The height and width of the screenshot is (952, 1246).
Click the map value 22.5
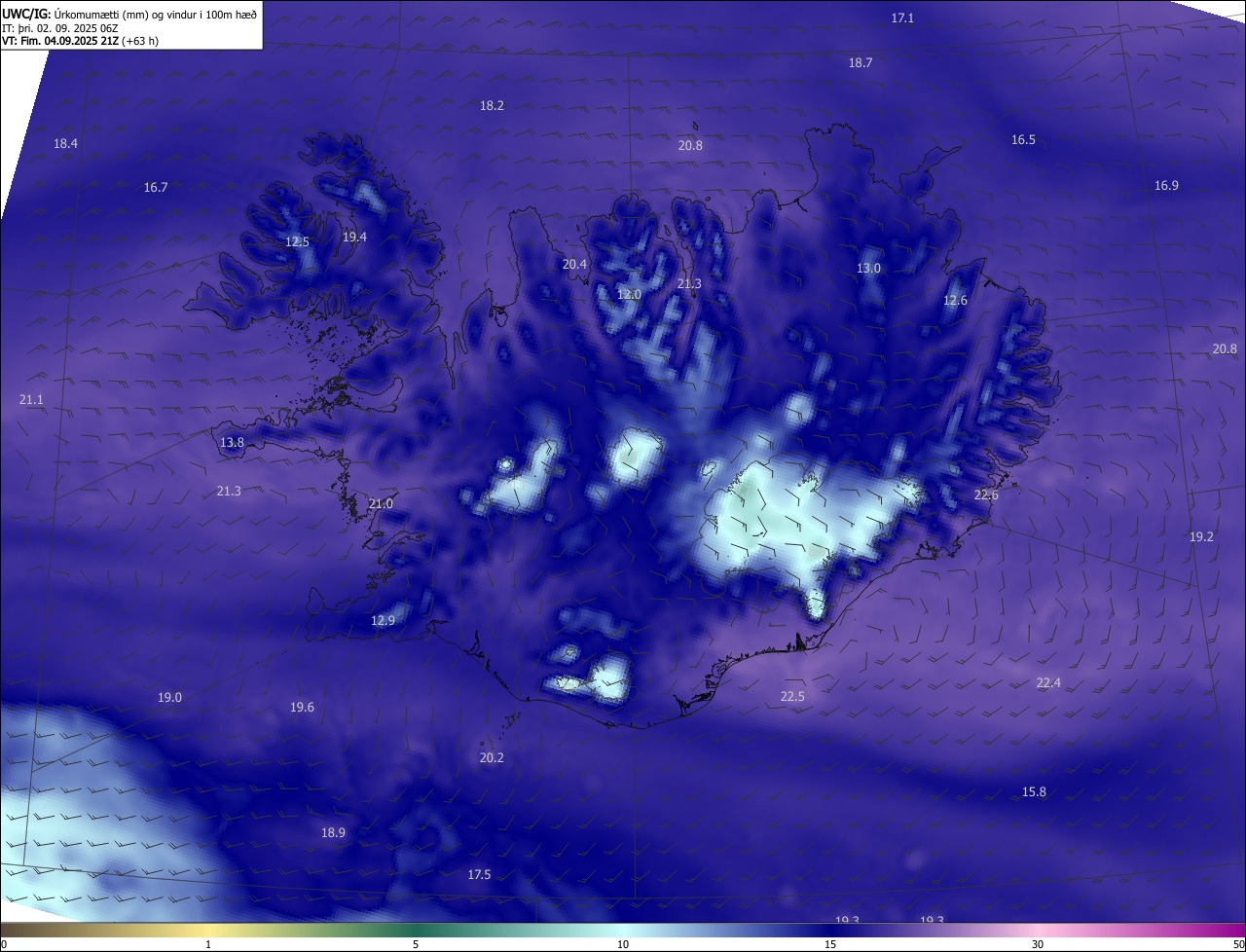(x=792, y=696)
